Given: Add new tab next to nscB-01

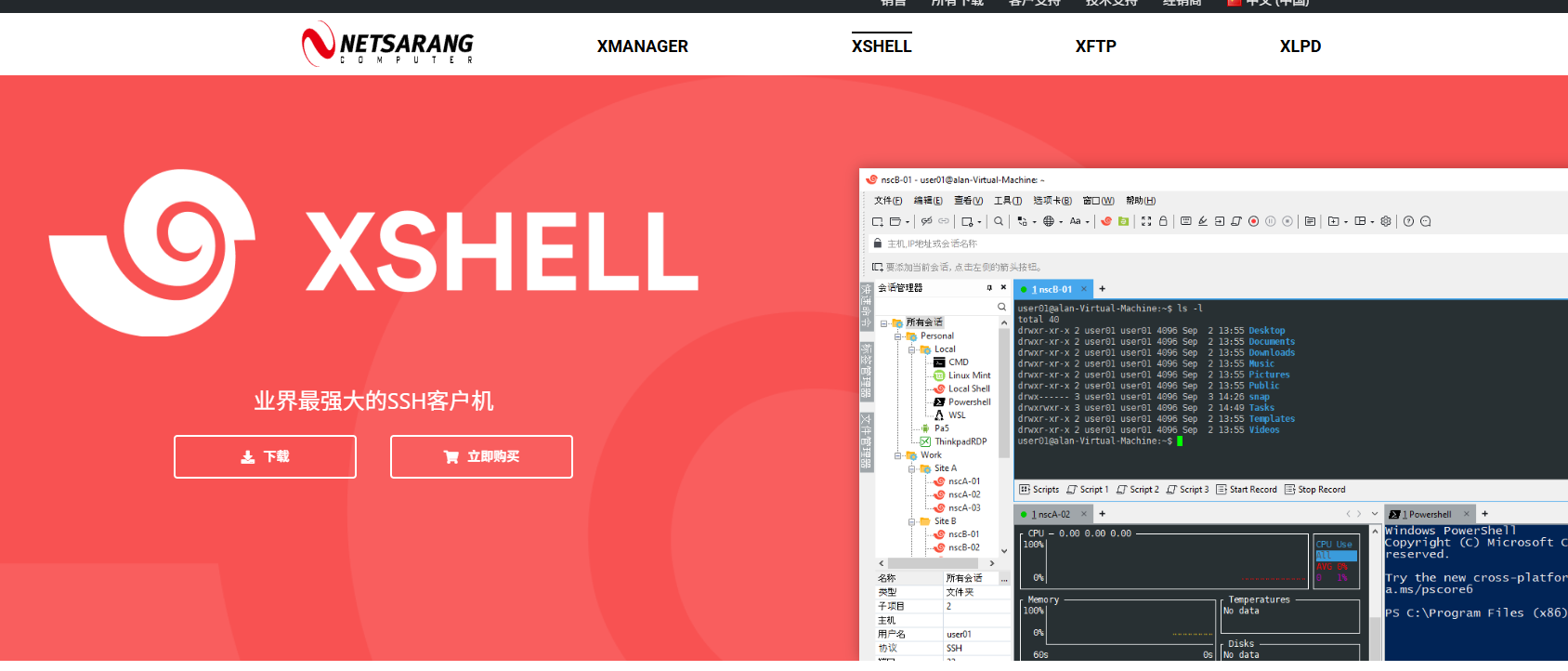Looking at the screenshot, I should (1103, 289).
